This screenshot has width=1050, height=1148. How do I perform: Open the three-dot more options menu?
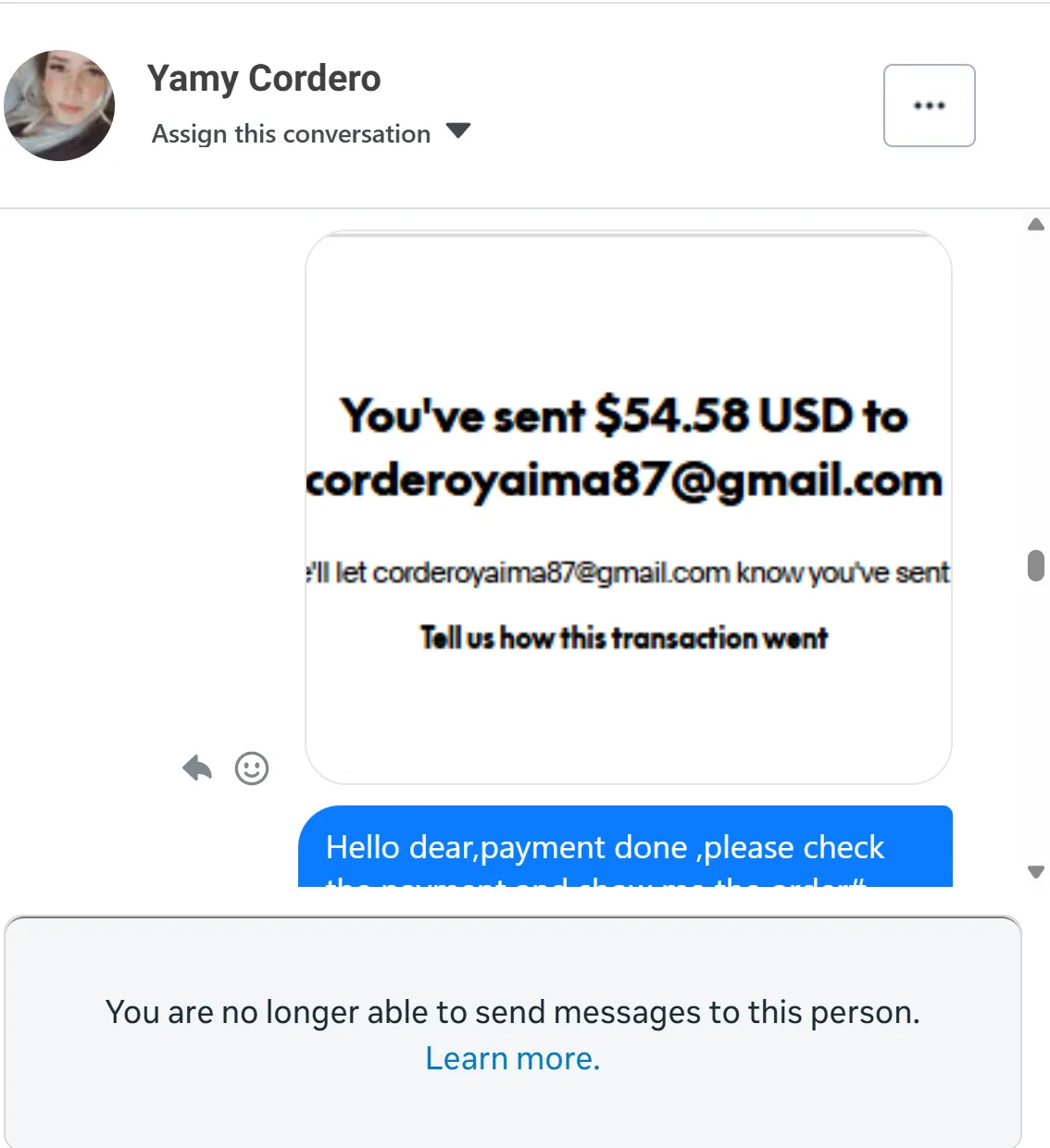(x=929, y=106)
